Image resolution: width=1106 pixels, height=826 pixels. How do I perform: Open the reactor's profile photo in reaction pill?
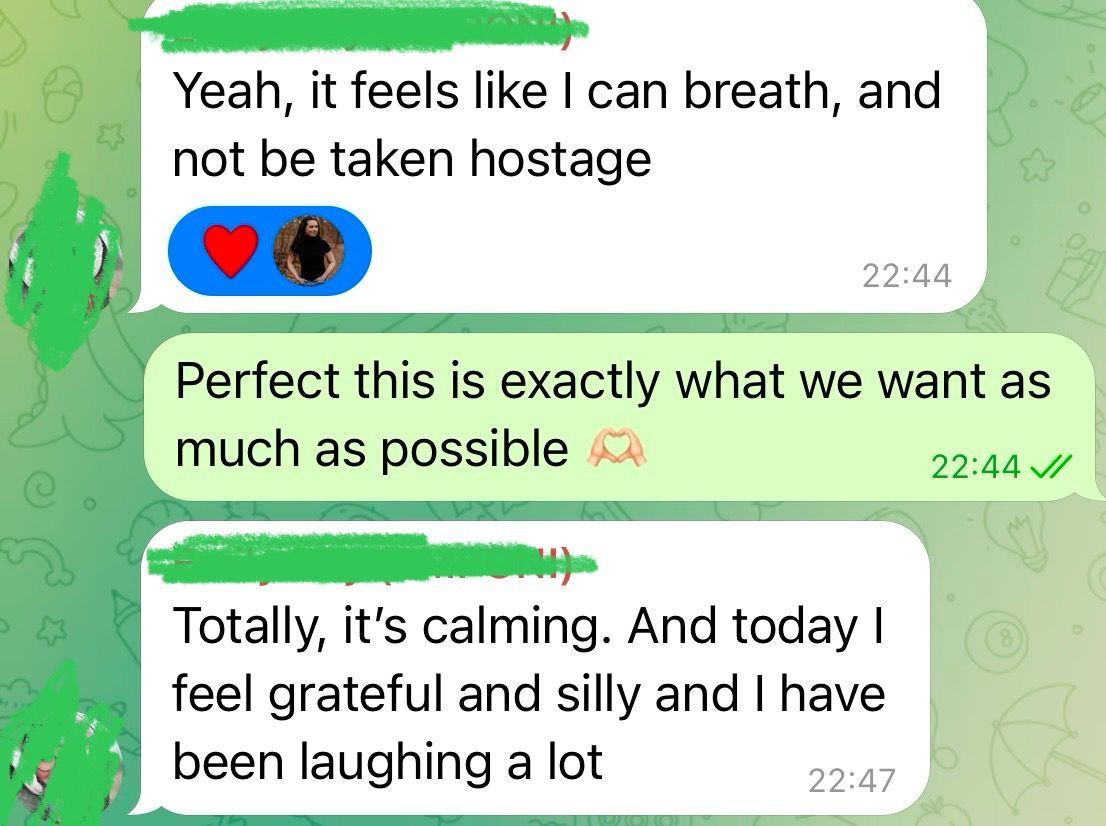coord(309,250)
